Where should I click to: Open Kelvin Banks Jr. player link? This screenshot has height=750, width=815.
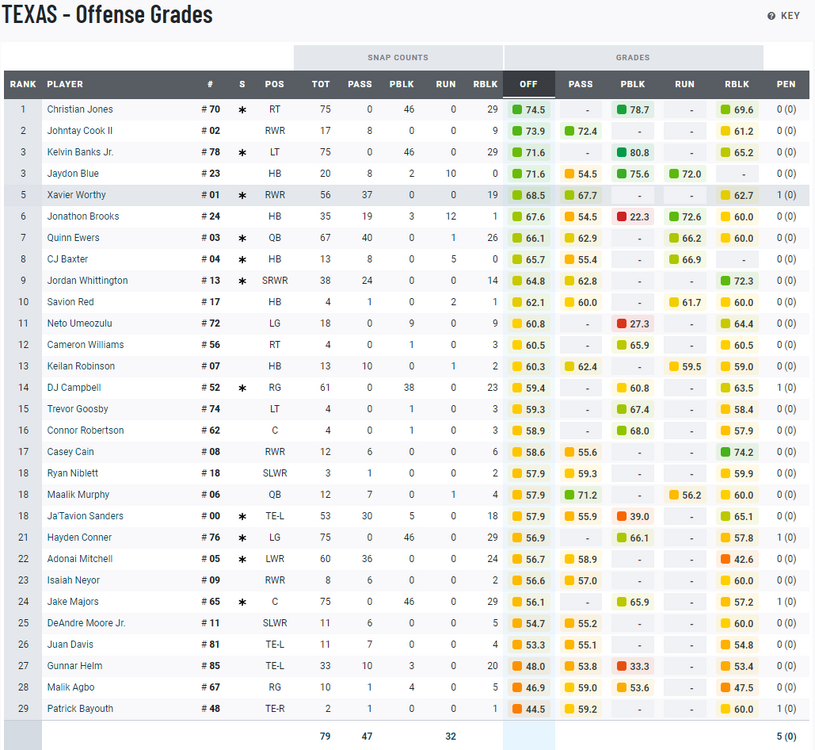pos(80,152)
